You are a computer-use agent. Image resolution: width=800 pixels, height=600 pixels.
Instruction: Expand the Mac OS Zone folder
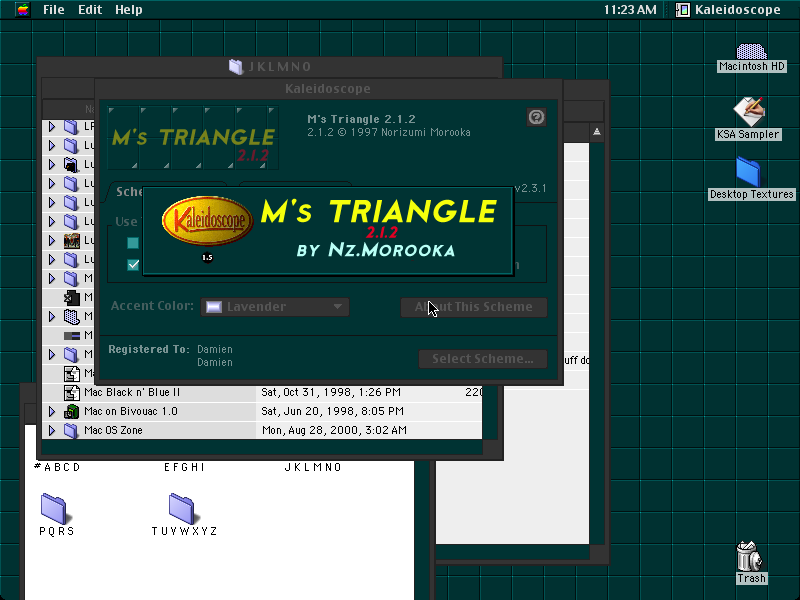click(x=52, y=430)
